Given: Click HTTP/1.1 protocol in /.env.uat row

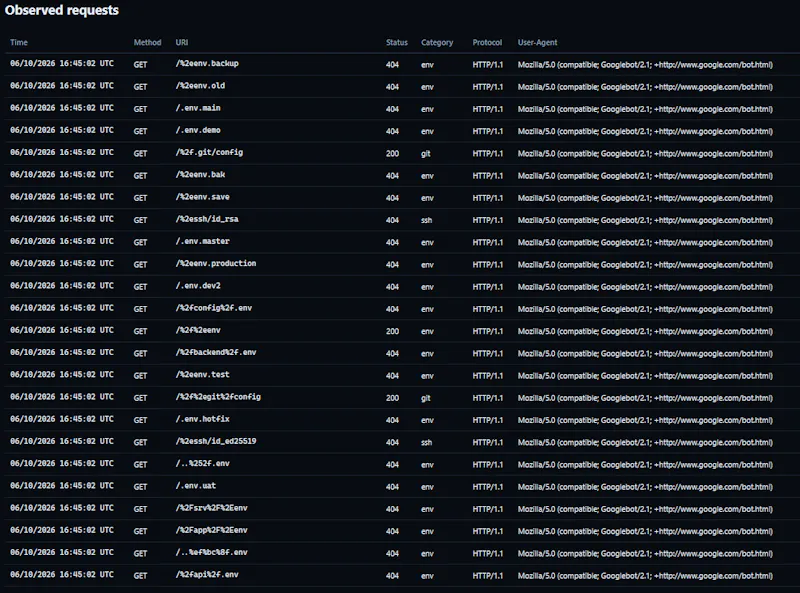Looking at the screenshot, I should [487, 487].
